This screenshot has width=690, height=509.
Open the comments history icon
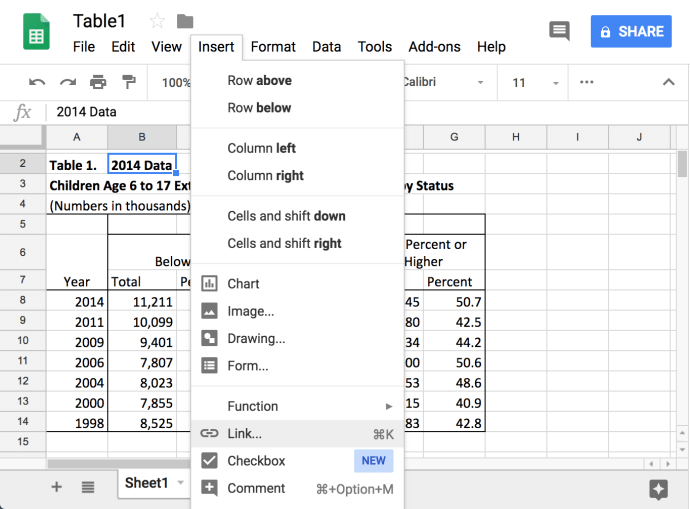pos(559,31)
